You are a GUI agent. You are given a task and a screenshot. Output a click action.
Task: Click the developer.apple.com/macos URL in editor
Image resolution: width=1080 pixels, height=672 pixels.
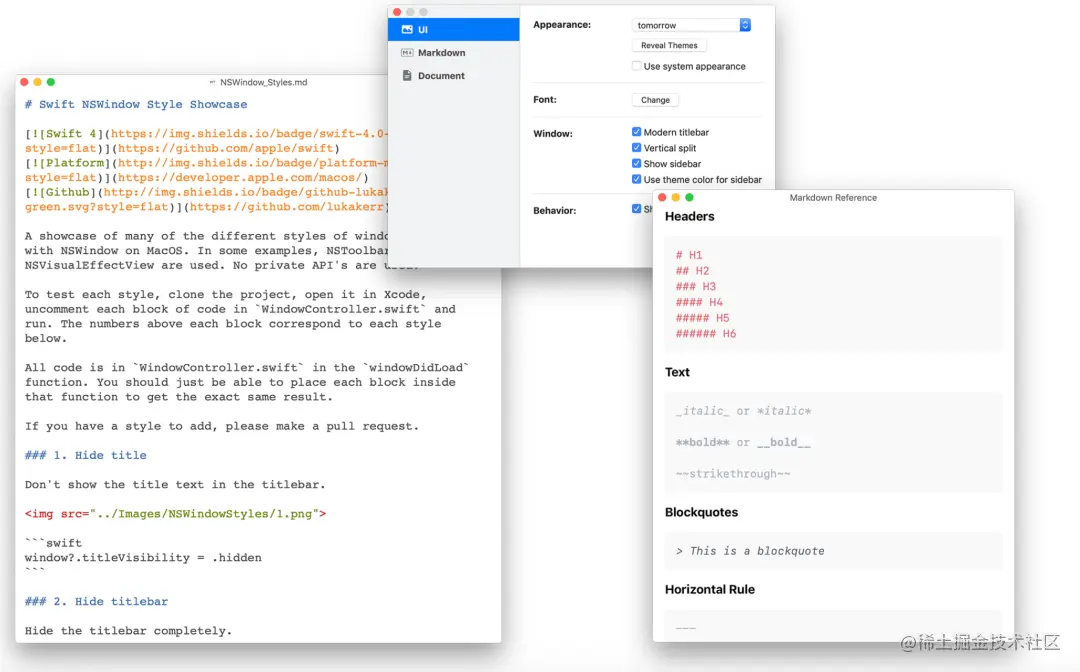click(x=240, y=178)
